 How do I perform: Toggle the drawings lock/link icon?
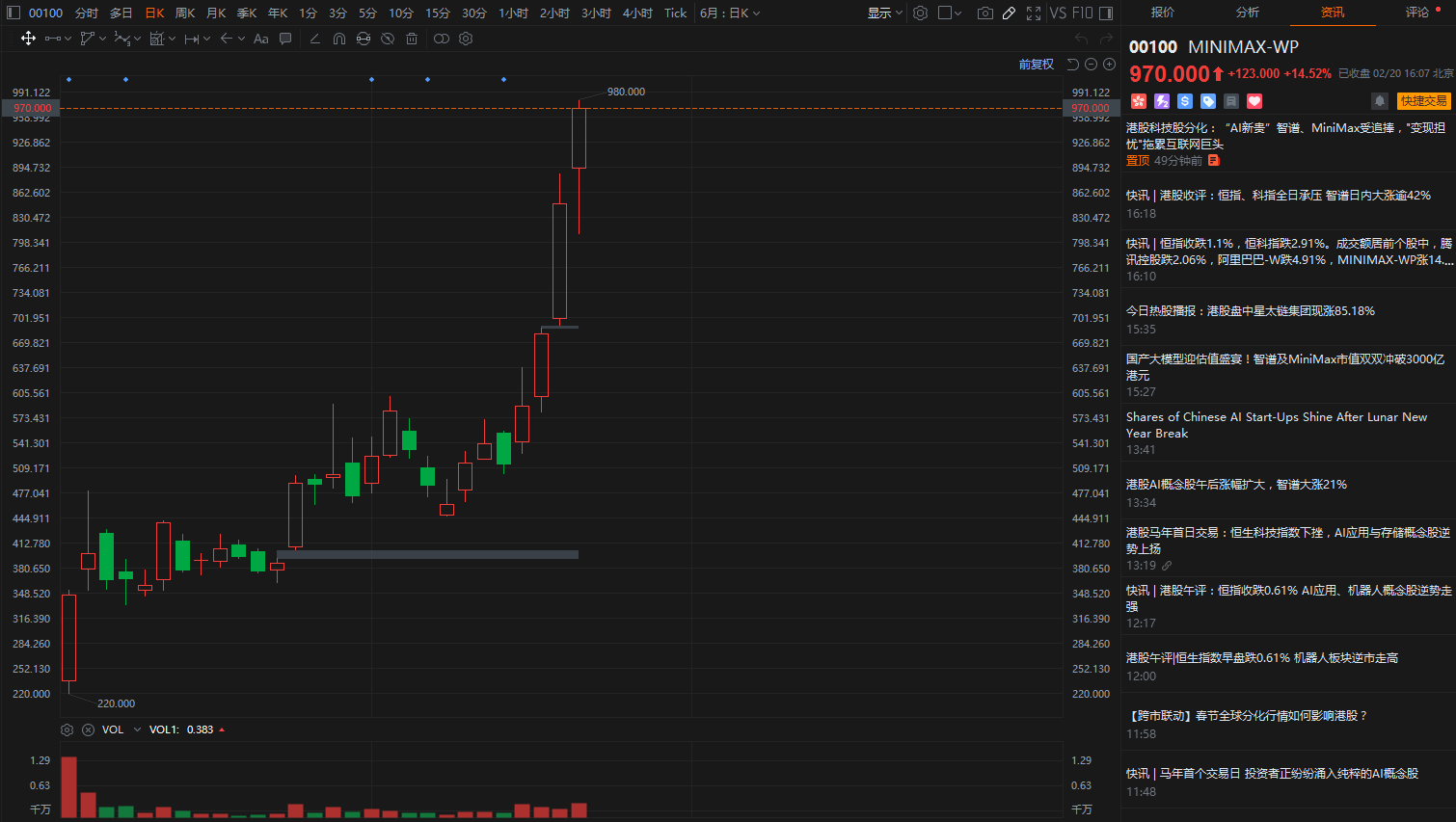(x=363, y=39)
